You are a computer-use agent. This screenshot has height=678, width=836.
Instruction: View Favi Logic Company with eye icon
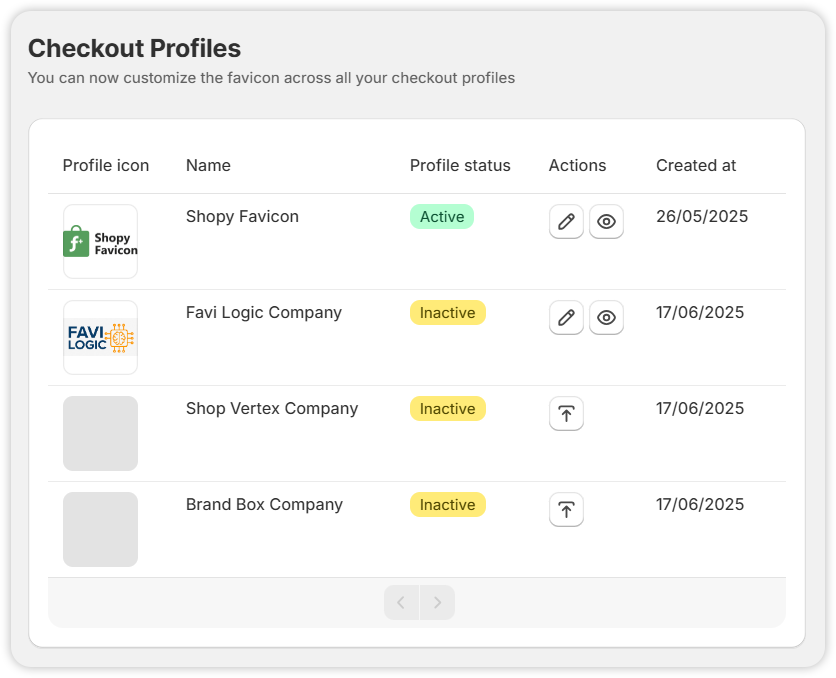pyautogui.click(x=606, y=317)
